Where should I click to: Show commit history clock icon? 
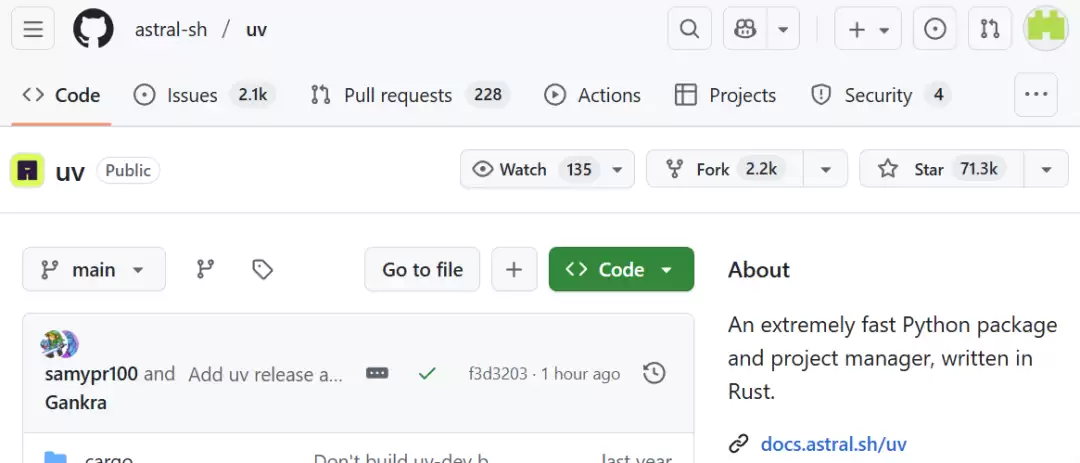(654, 373)
